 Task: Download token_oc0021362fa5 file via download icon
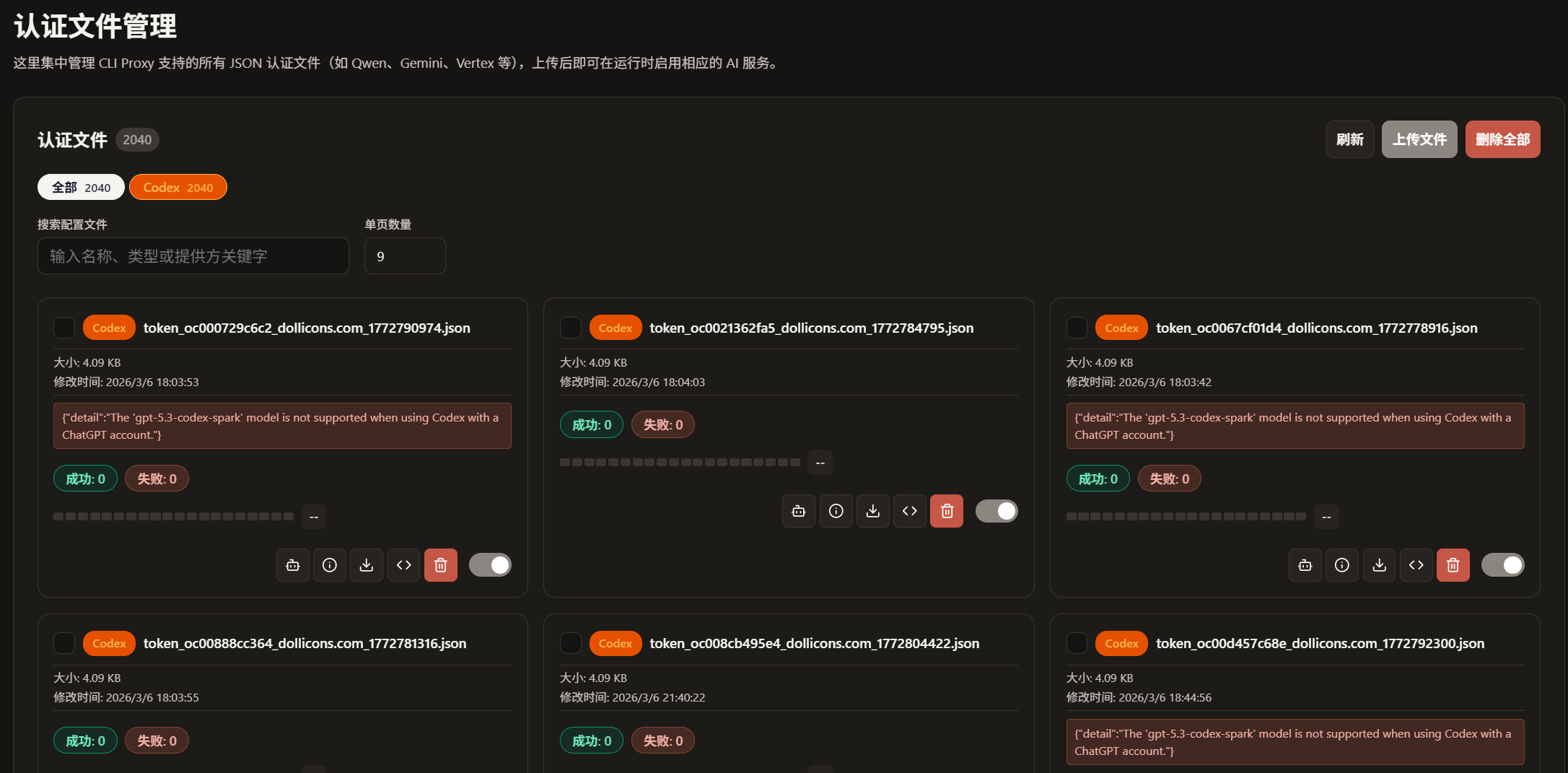(x=873, y=511)
